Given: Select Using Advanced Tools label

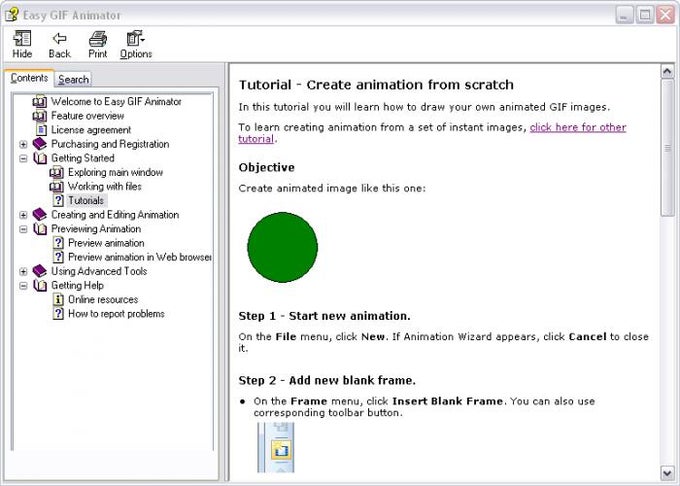Looking at the screenshot, I should (99, 271).
